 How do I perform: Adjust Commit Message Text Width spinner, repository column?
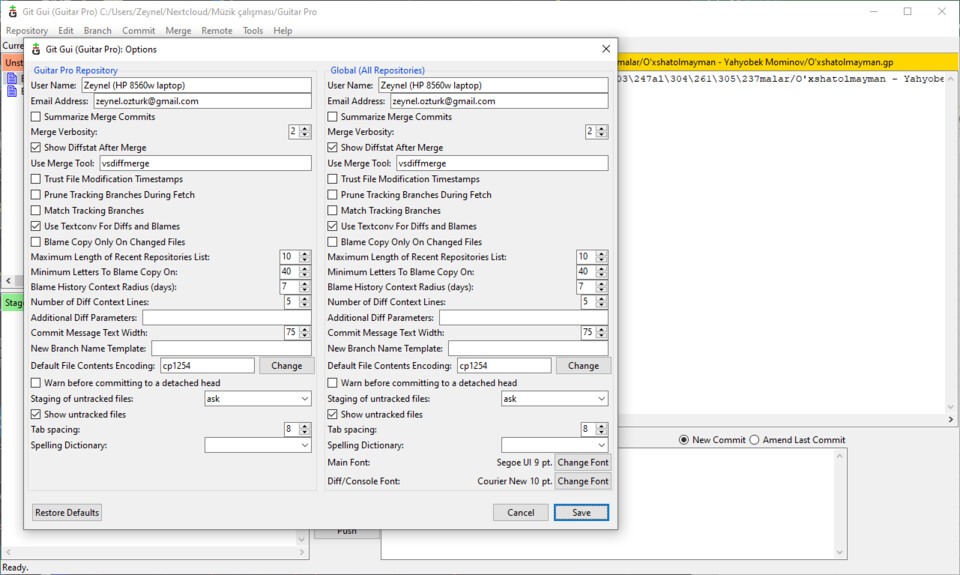[x=298, y=333]
